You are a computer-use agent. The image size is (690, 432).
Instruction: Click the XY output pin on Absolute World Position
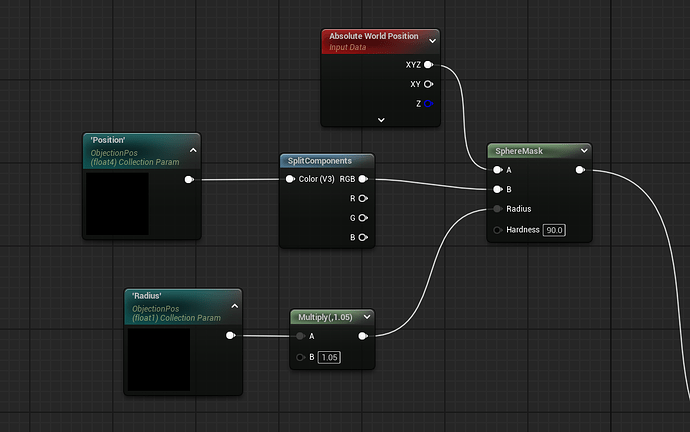click(428, 84)
